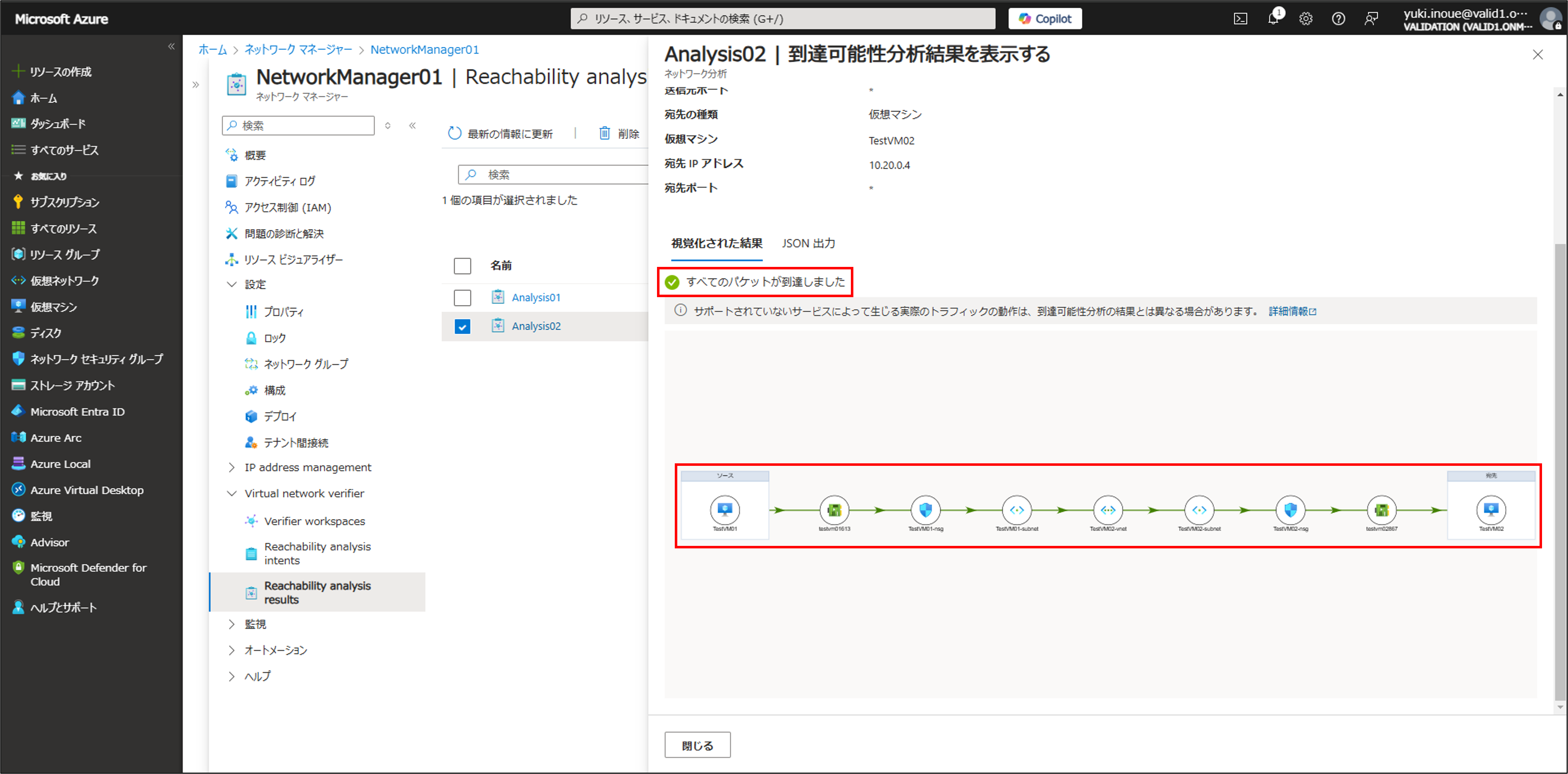This screenshot has width=1568, height=774.
Task: Collapse the 設定 section
Action: coord(231,284)
